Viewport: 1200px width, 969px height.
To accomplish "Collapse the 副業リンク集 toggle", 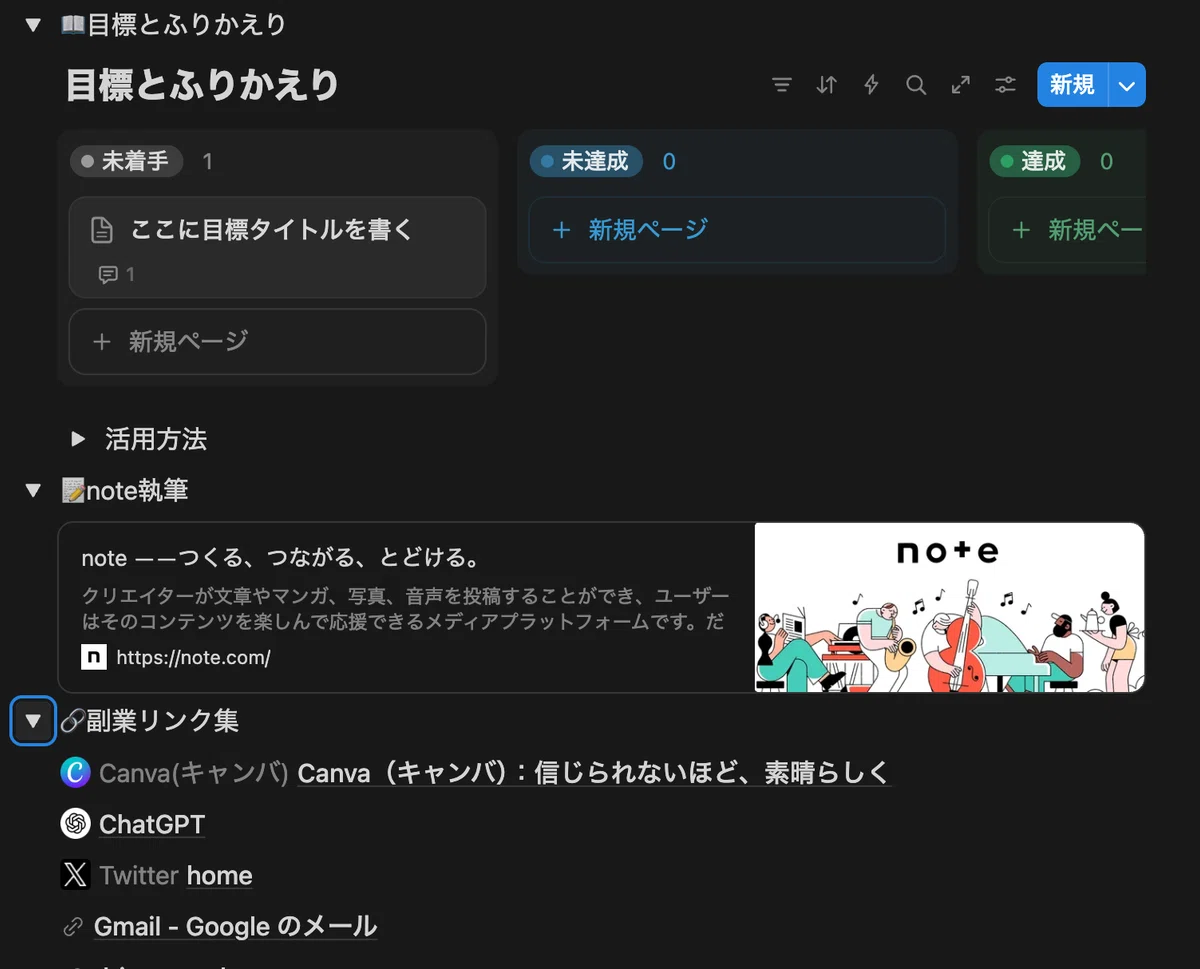I will tap(33, 720).
